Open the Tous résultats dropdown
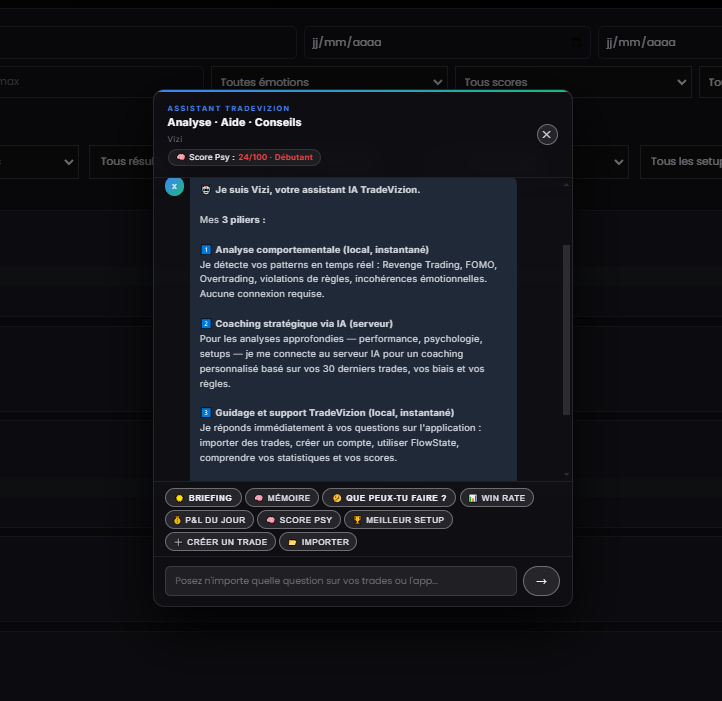 coord(122,162)
